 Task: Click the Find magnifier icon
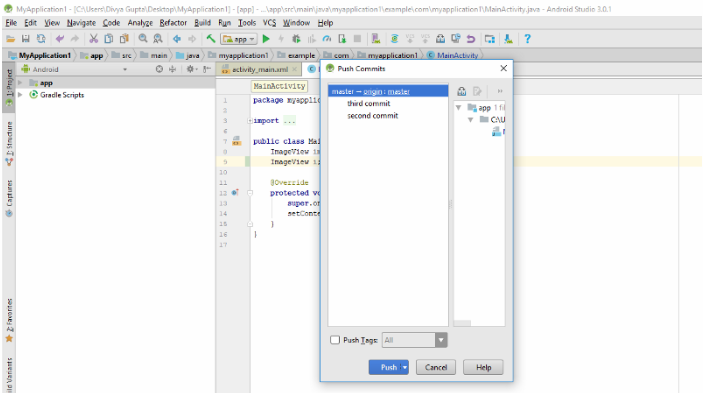[x=143, y=39]
